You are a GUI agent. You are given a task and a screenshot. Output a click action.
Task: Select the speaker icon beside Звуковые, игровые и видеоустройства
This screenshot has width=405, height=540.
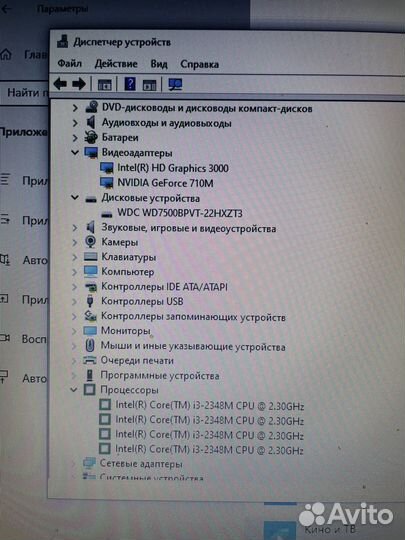[x=90, y=227]
